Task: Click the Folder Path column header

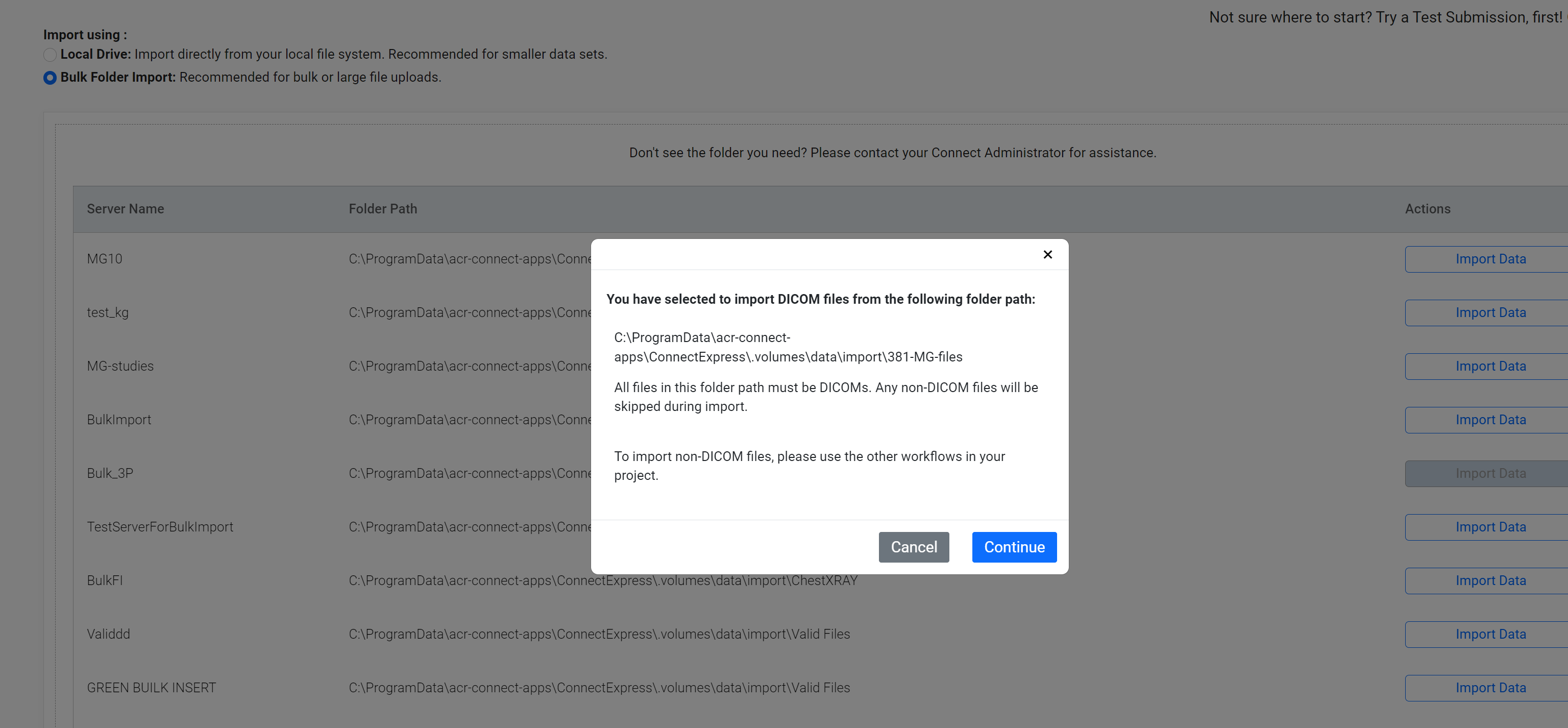Action: (382, 209)
